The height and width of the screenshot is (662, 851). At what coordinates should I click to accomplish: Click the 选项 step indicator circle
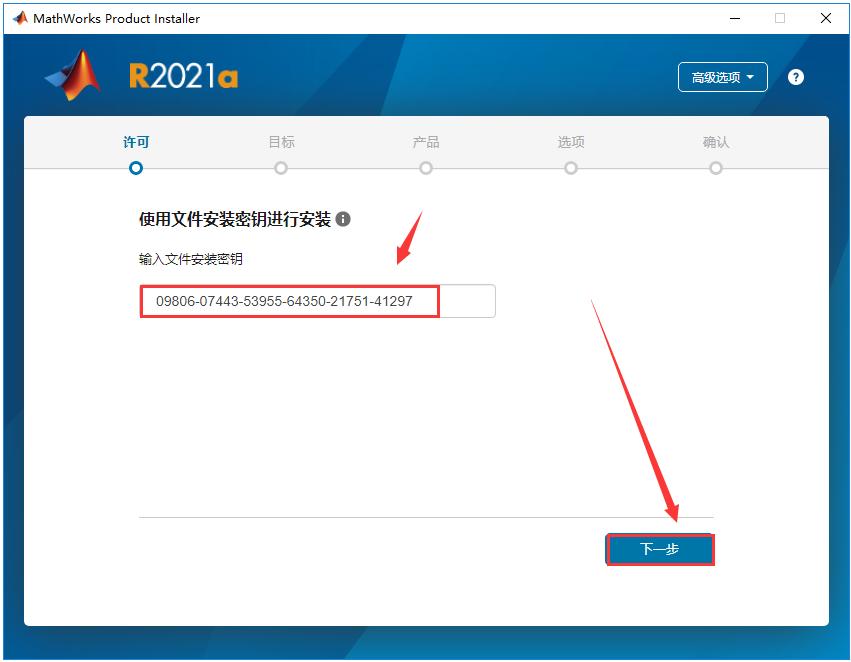pyautogui.click(x=570, y=168)
